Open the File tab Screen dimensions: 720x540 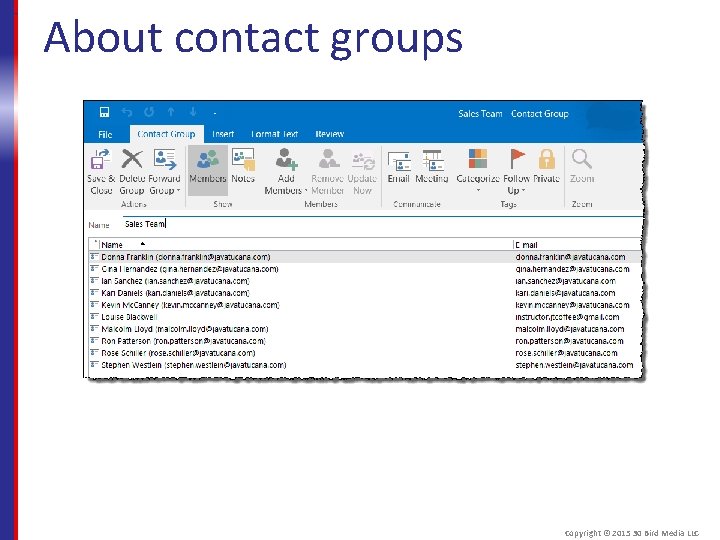click(105, 135)
